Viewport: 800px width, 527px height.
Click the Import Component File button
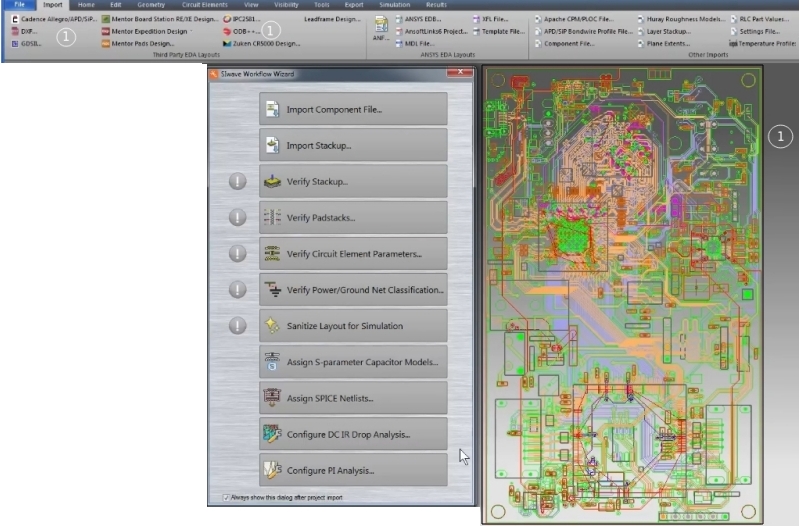pyautogui.click(x=353, y=109)
